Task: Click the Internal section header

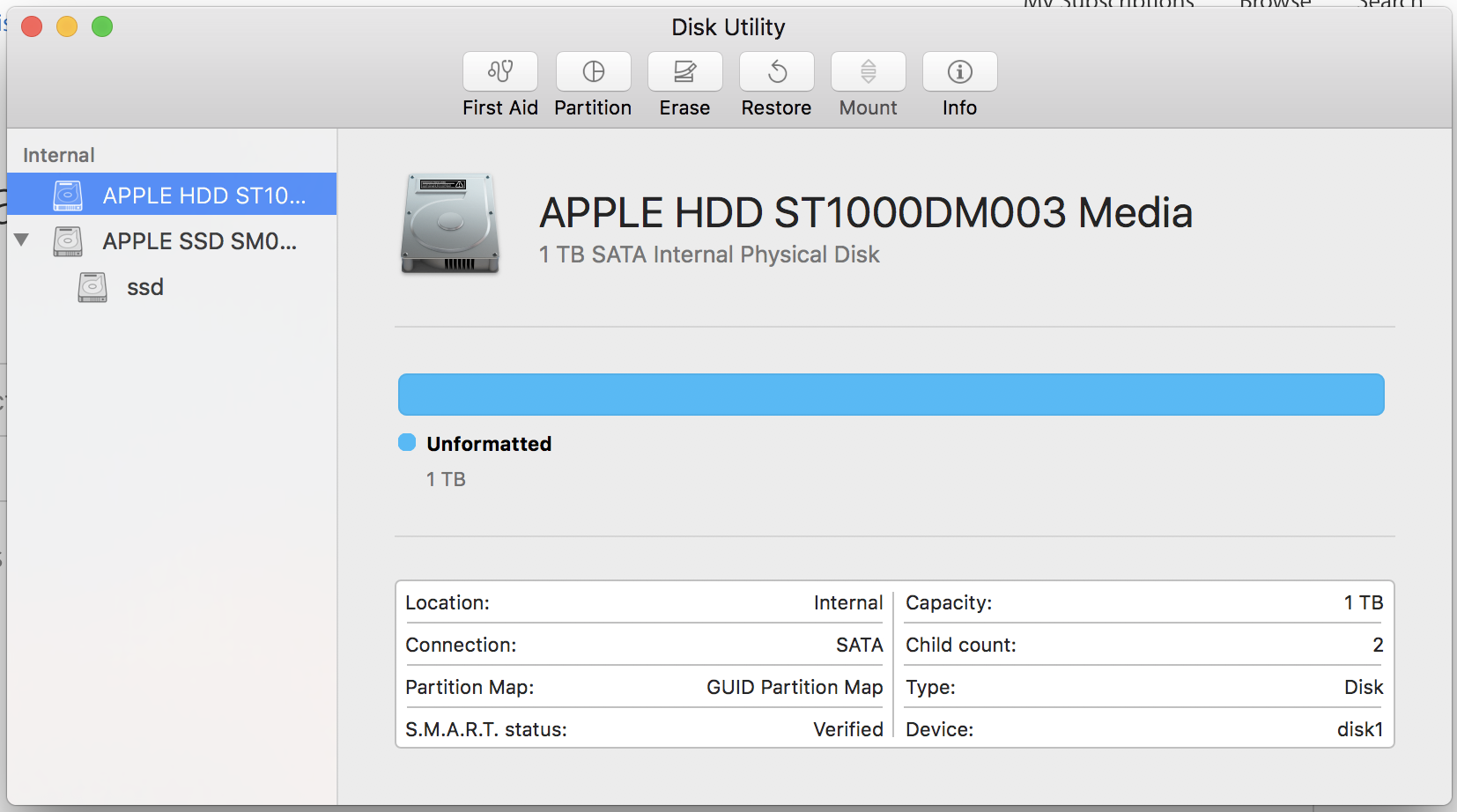Action: click(57, 154)
